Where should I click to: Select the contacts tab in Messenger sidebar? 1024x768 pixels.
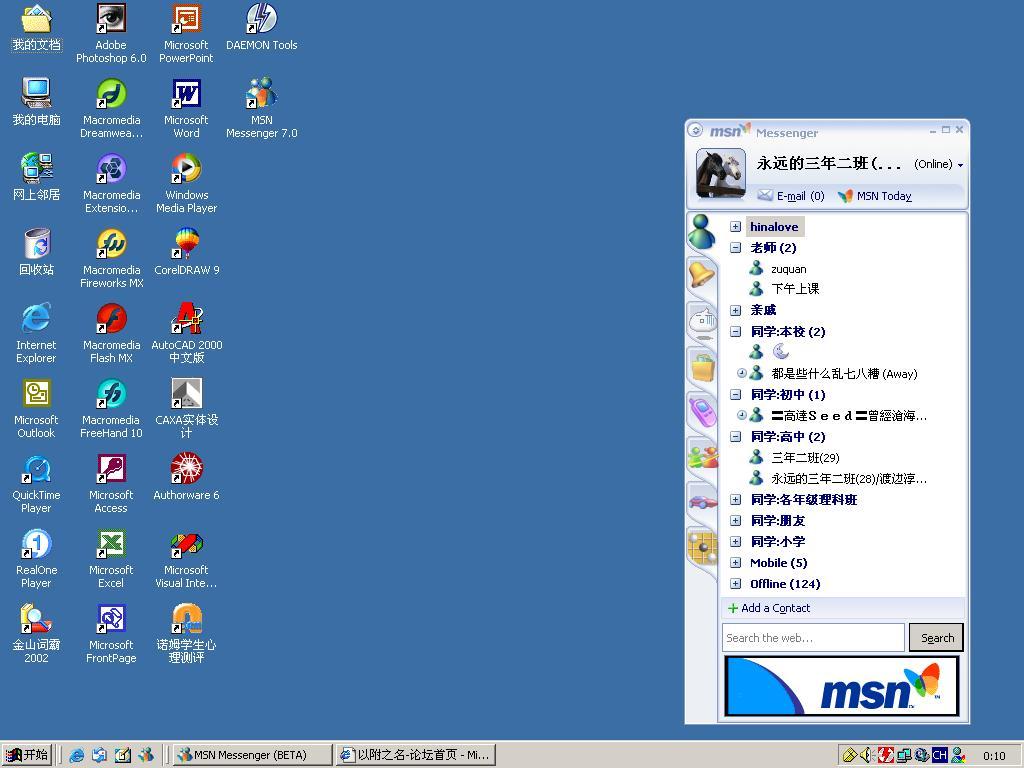pos(702,232)
